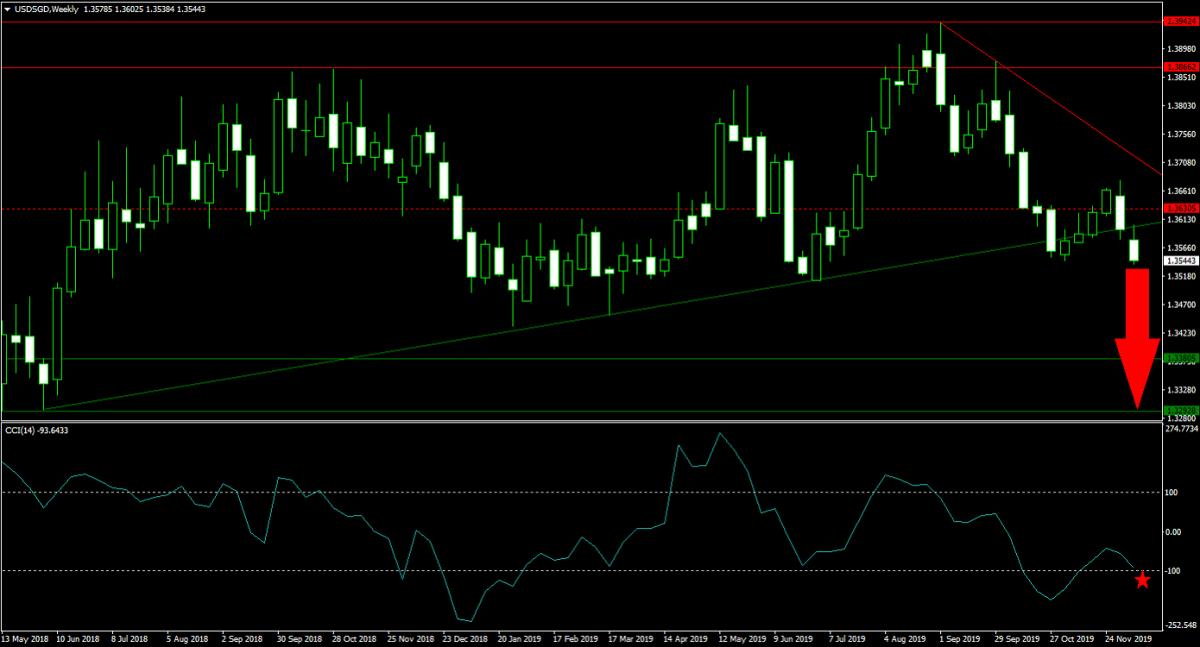The image size is (1200, 647).
Task: Click the triangle beside USDSGD,Weekly title
Action: click(x=7, y=8)
